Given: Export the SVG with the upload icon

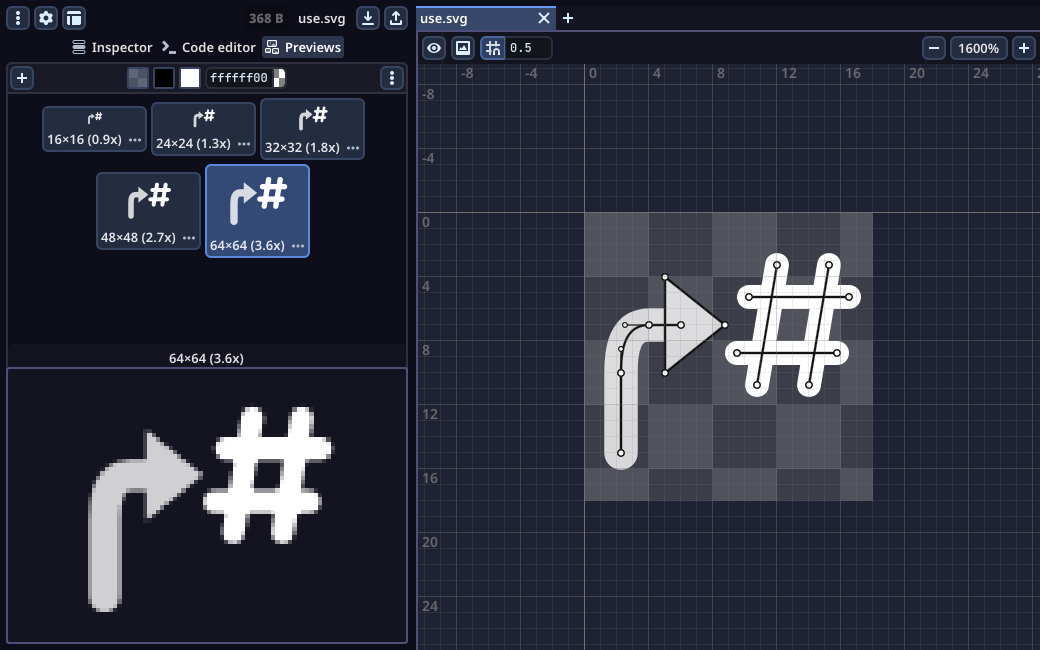Looking at the screenshot, I should click(396, 18).
